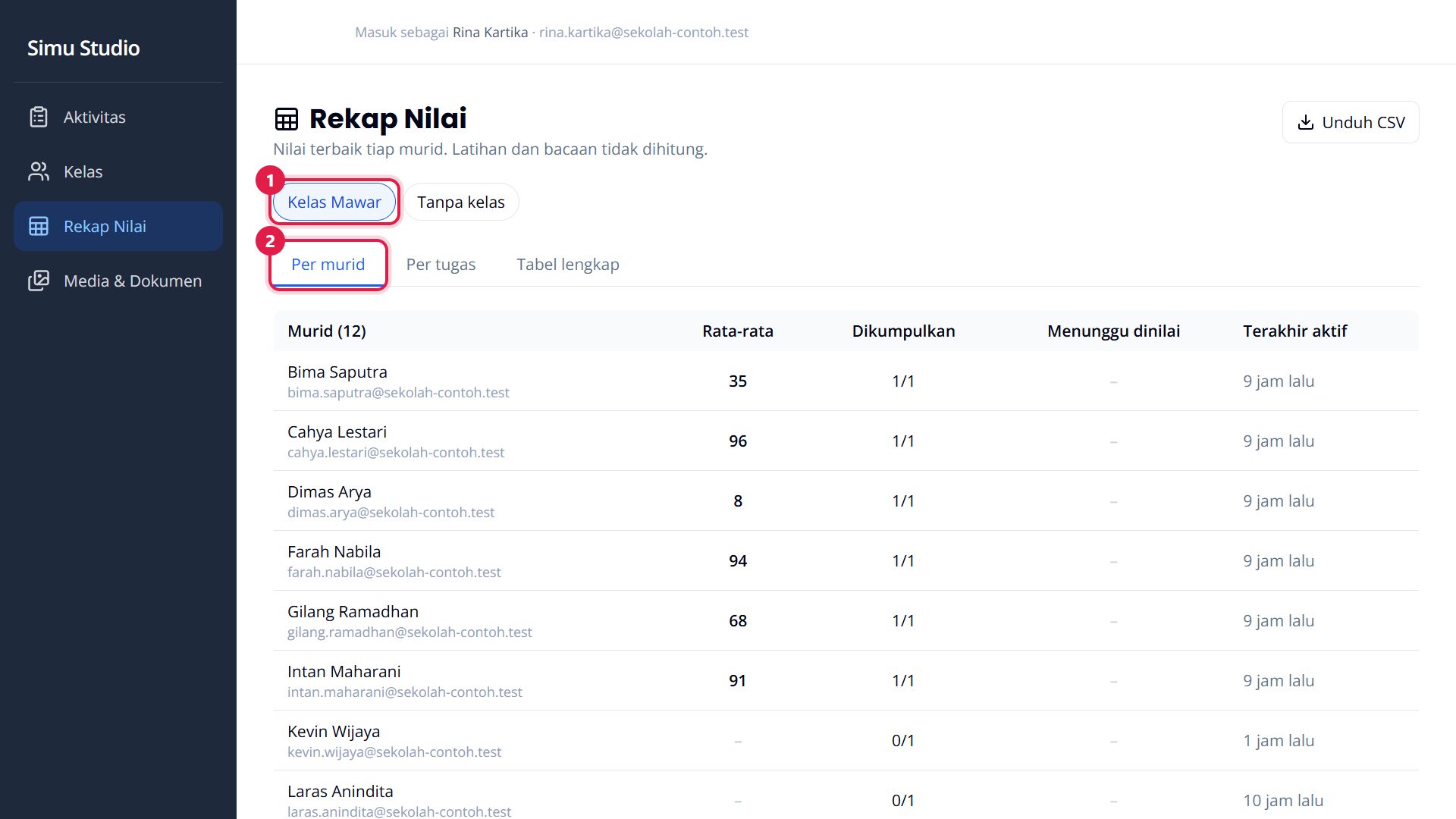
Task: Go to Kelas in the sidebar
Action: point(83,171)
